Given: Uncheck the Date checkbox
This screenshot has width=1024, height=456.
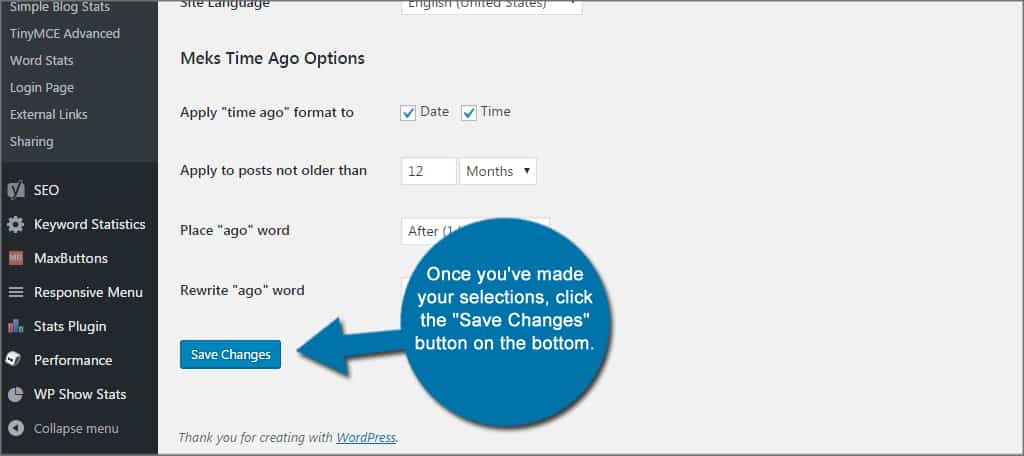Looking at the screenshot, I should coord(408,113).
